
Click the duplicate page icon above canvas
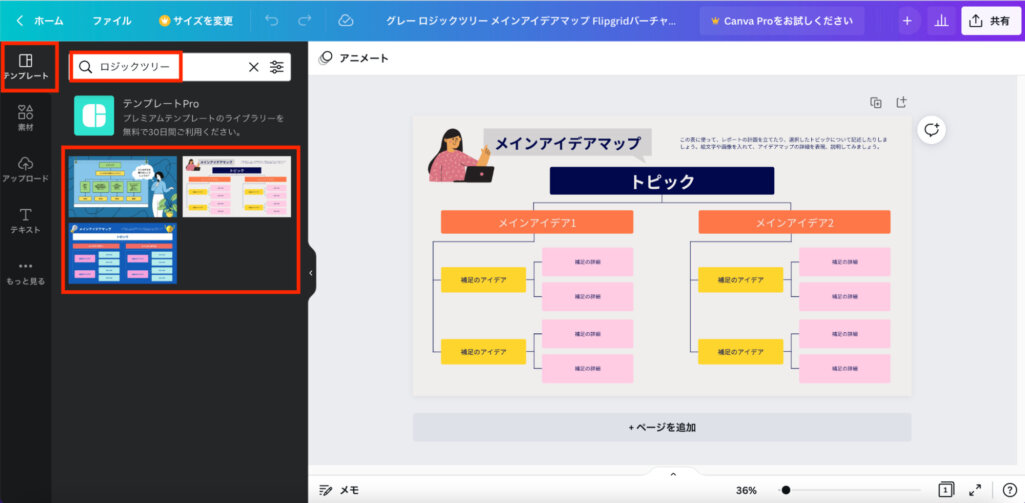876,102
